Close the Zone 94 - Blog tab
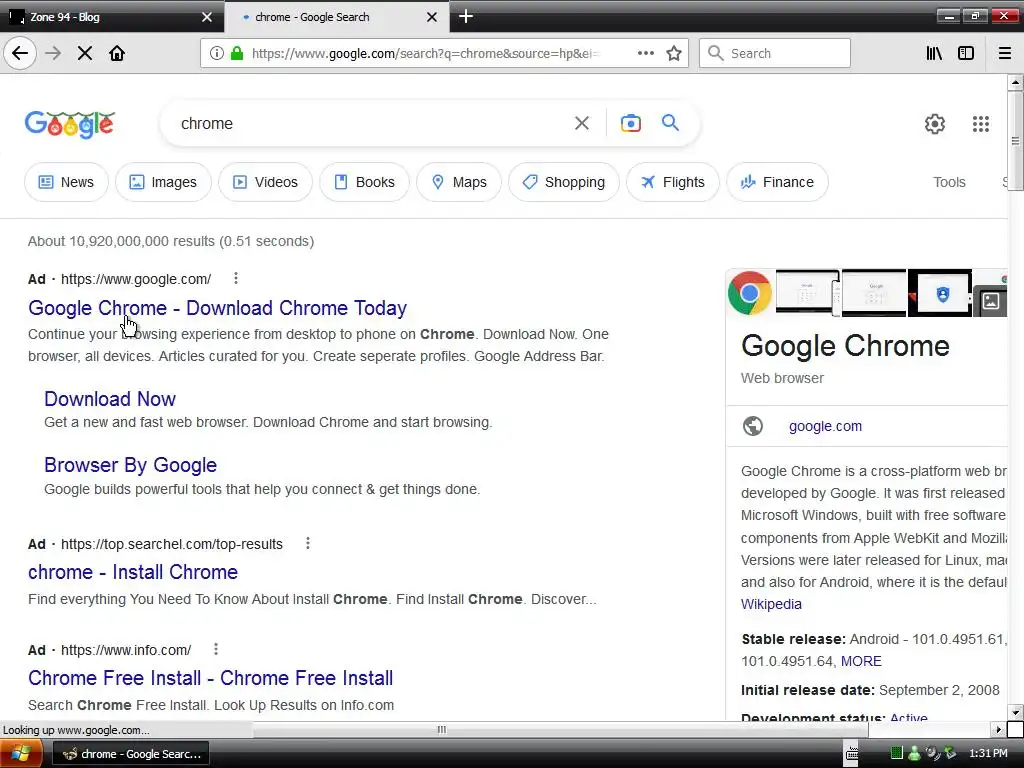The width and height of the screenshot is (1024, 768). pos(207,17)
